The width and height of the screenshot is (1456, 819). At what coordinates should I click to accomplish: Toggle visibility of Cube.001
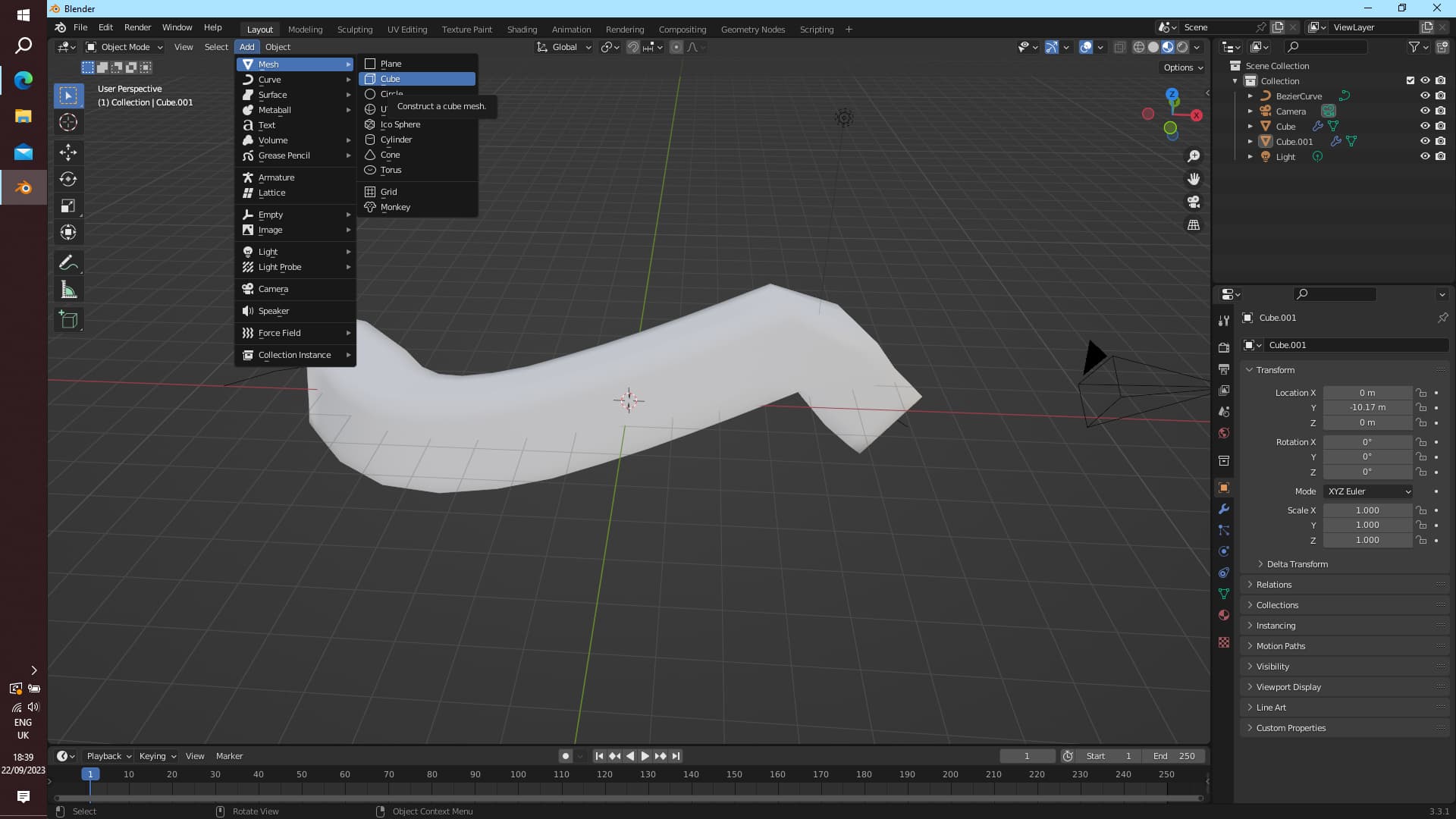1425,142
